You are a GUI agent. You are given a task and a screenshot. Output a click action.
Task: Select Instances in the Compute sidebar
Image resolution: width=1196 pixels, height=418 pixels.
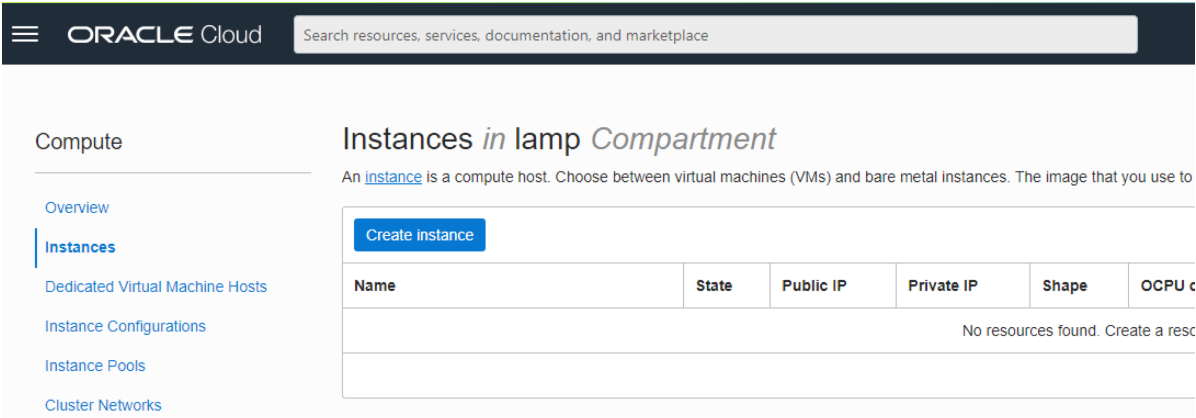click(x=80, y=247)
